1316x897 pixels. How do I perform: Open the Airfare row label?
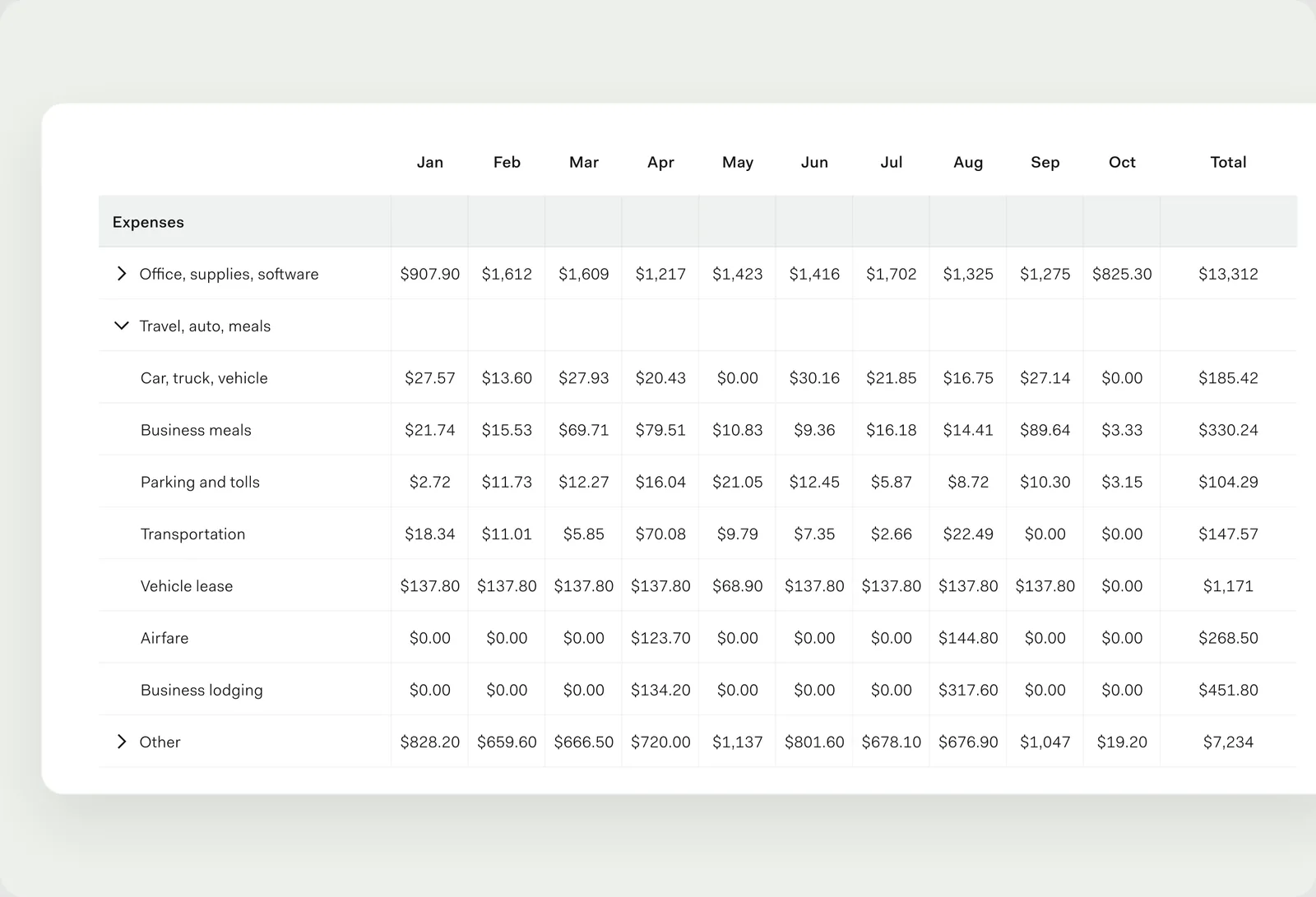pos(164,638)
